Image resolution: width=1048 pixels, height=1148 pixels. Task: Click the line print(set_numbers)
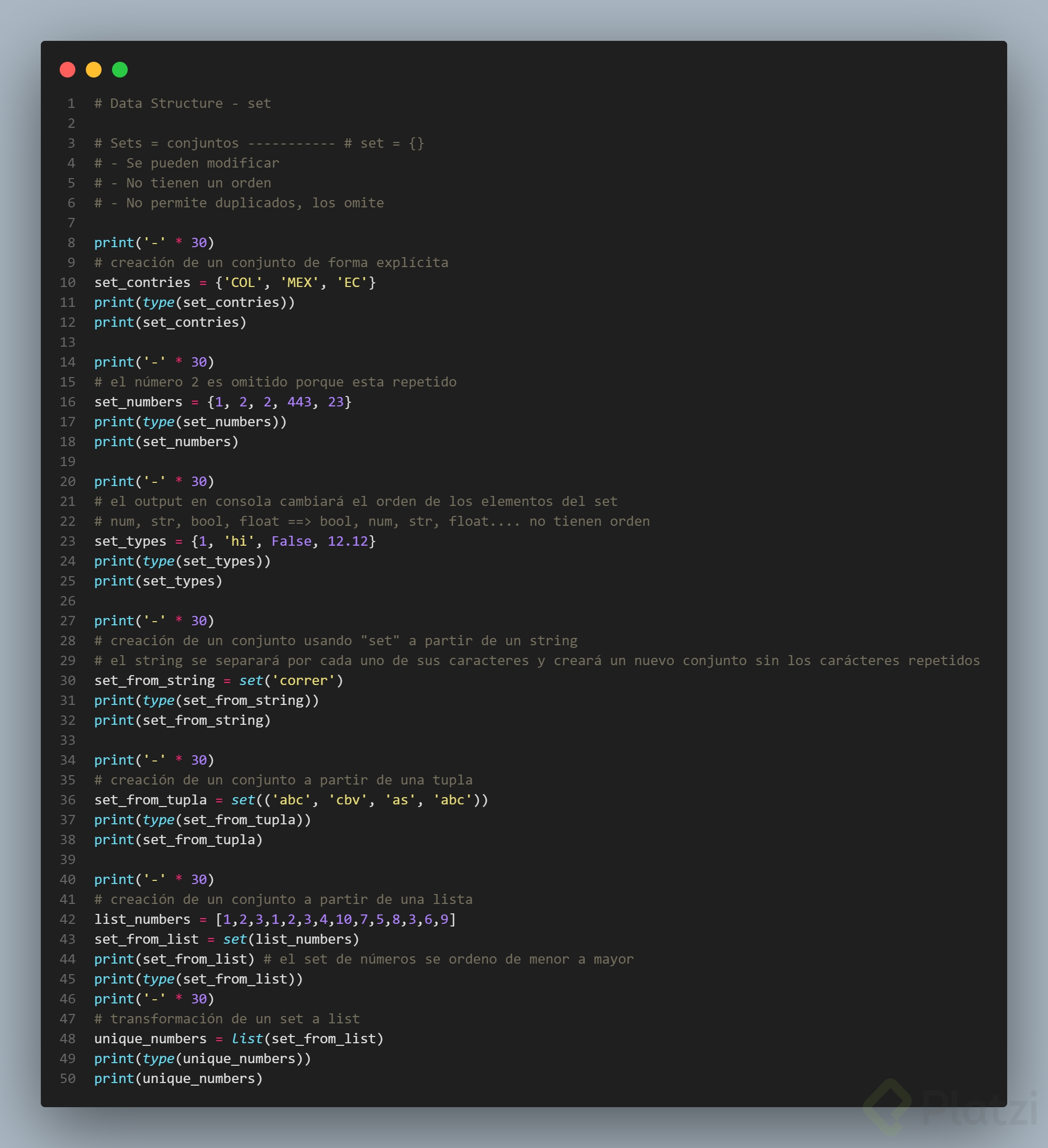tap(166, 442)
